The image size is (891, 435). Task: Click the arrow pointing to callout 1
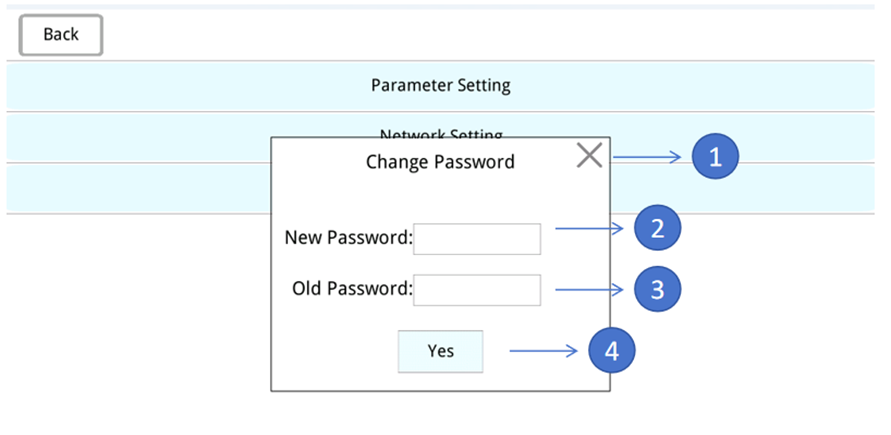tap(648, 157)
